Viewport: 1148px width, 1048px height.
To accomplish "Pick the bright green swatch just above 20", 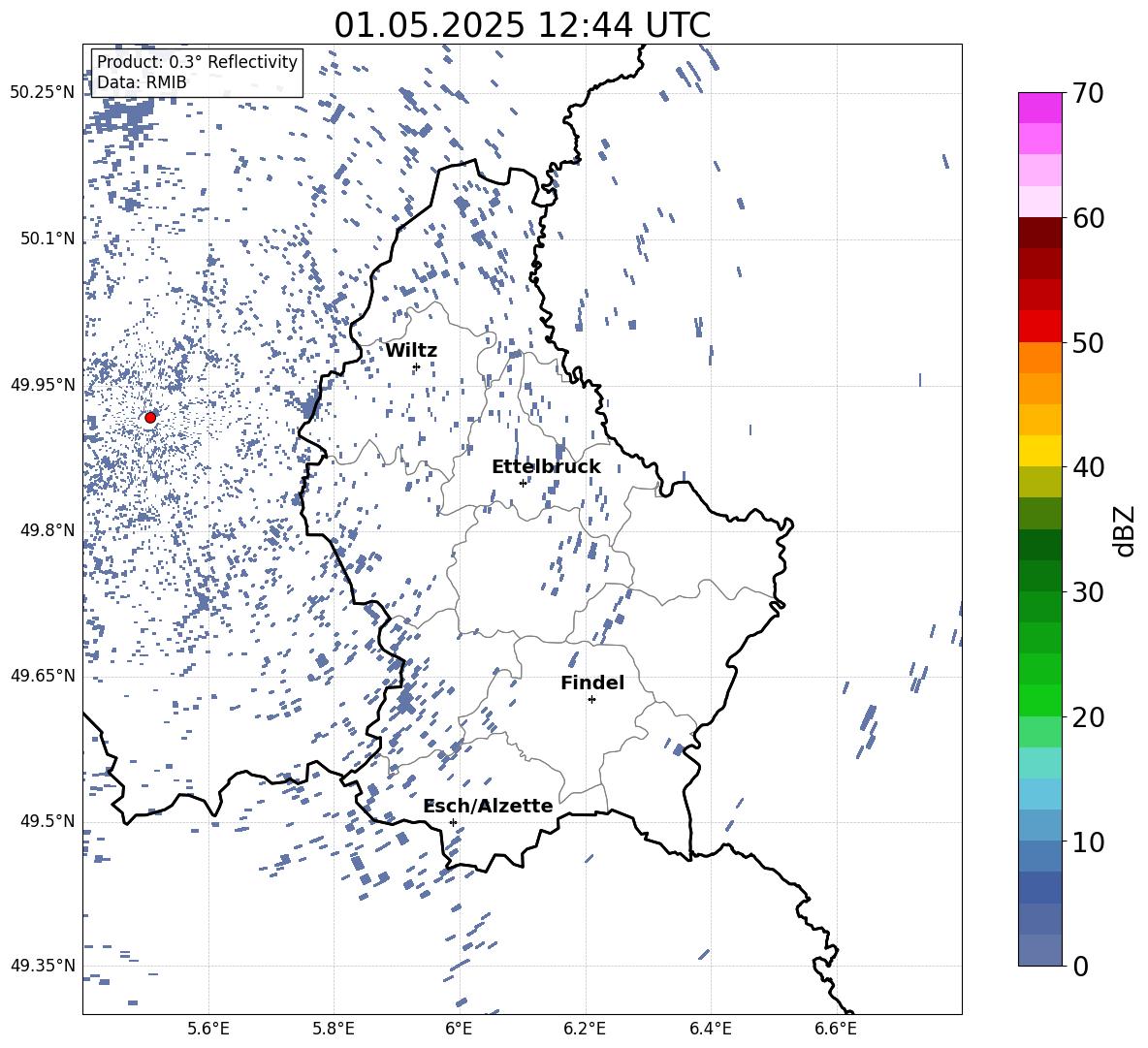I will pos(1040,700).
